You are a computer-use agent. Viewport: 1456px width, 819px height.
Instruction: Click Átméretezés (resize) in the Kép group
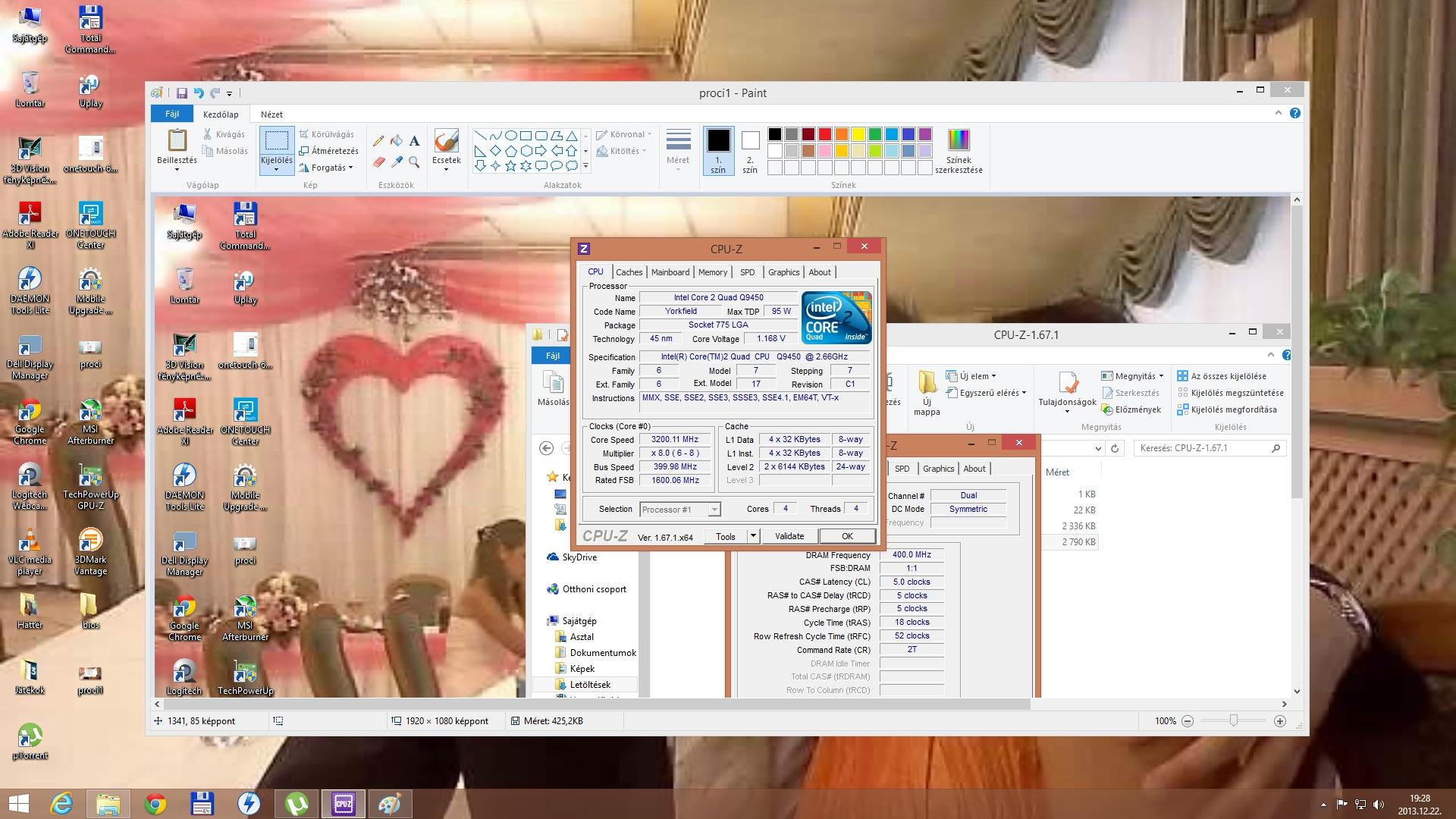328,151
